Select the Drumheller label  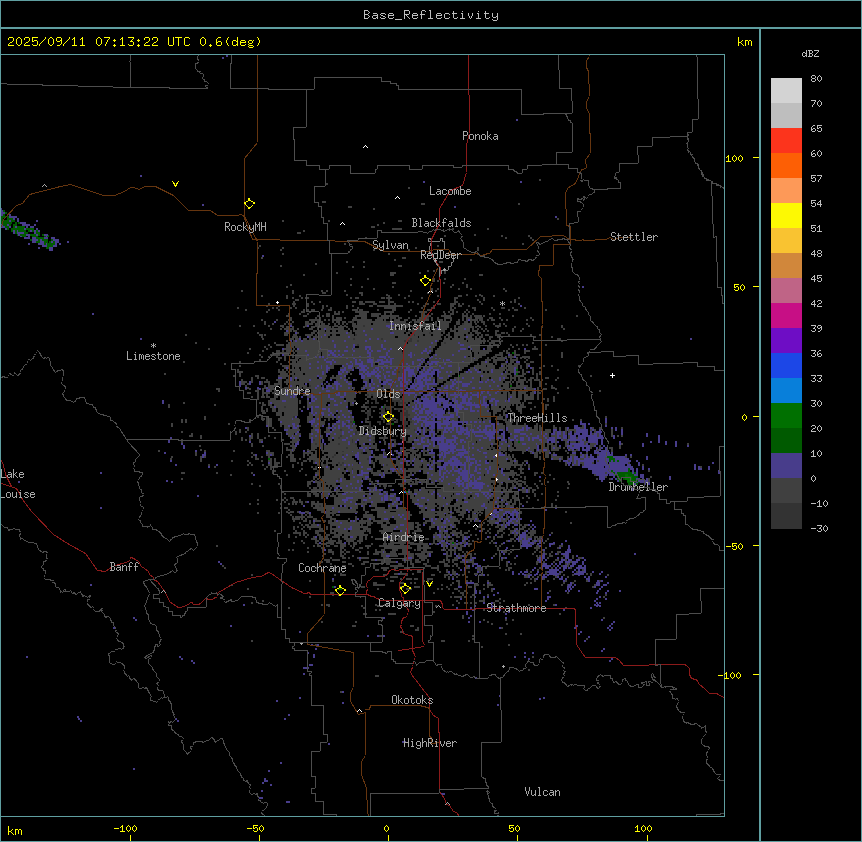pyautogui.click(x=638, y=487)
